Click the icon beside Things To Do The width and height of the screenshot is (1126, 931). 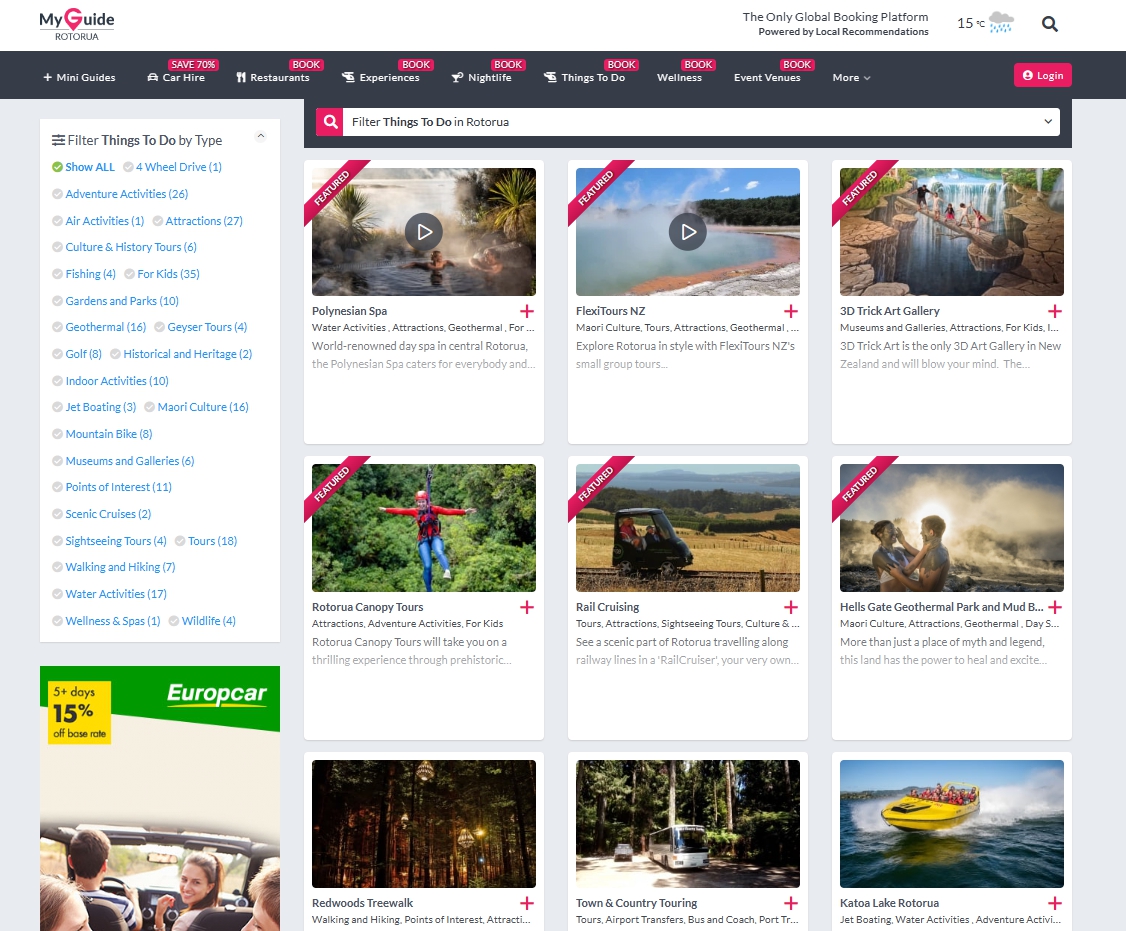[550, 78]
